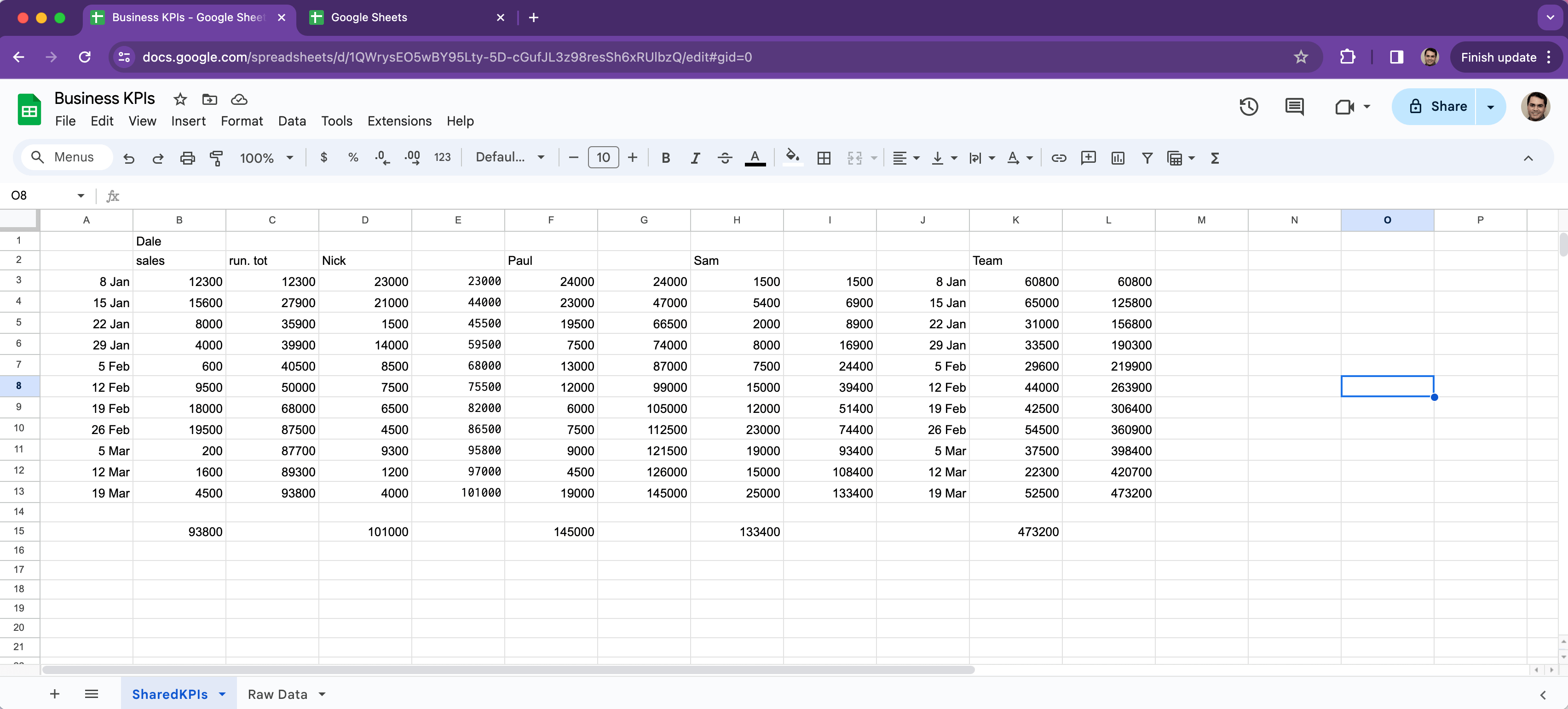
Task: Open the functions (Σ) menu
Action: click(1214, 158)
